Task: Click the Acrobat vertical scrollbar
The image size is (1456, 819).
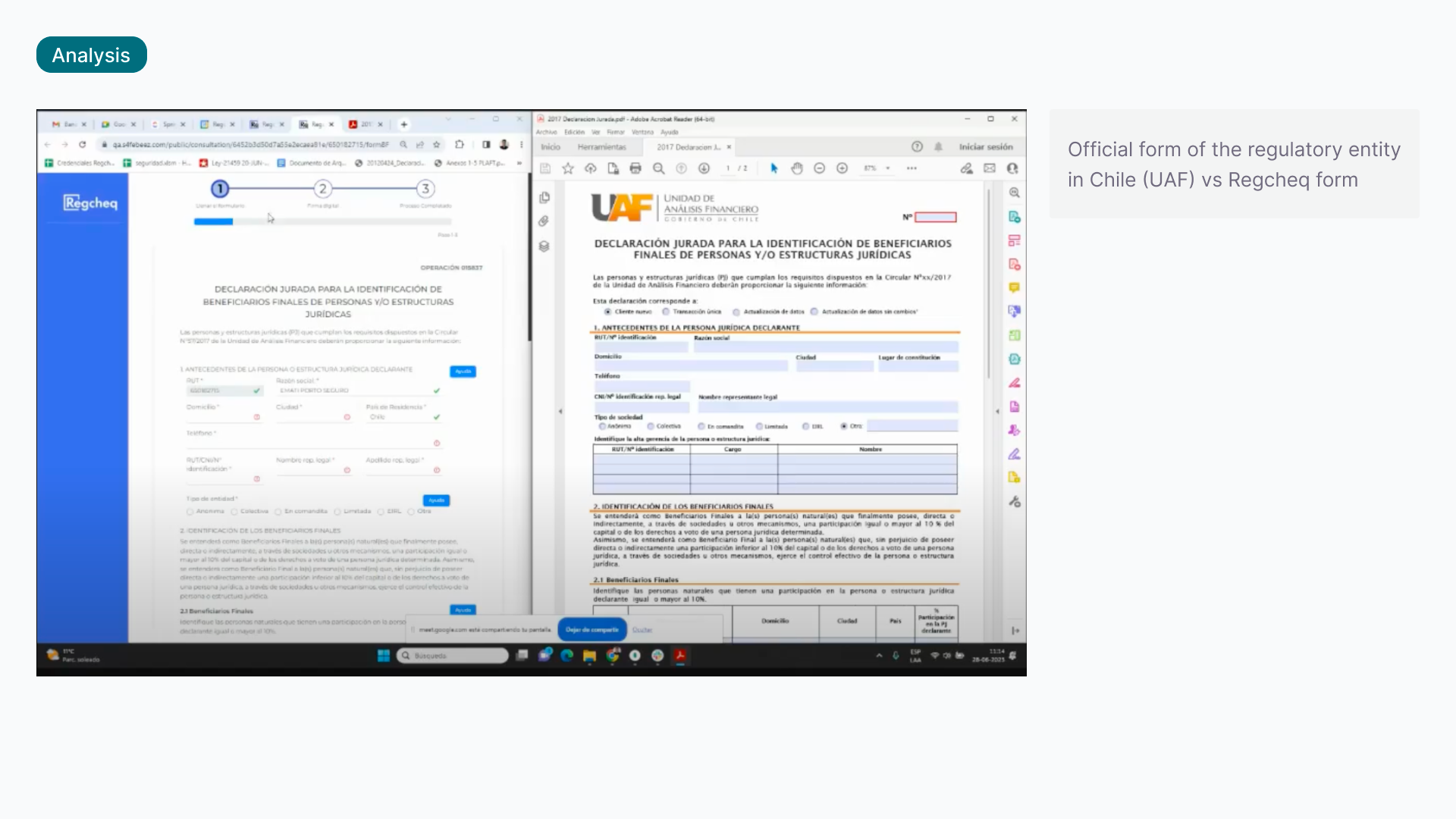Action: click(x=988, y=284)
